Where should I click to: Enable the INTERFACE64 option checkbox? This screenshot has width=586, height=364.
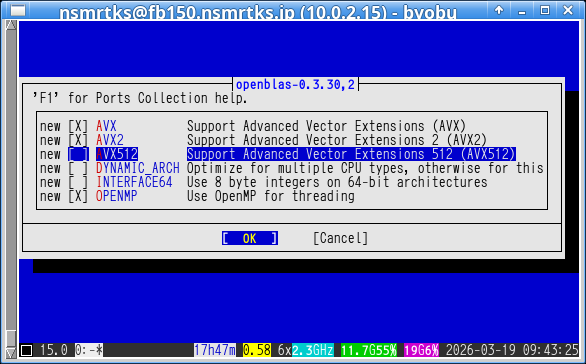coord(78,182)
